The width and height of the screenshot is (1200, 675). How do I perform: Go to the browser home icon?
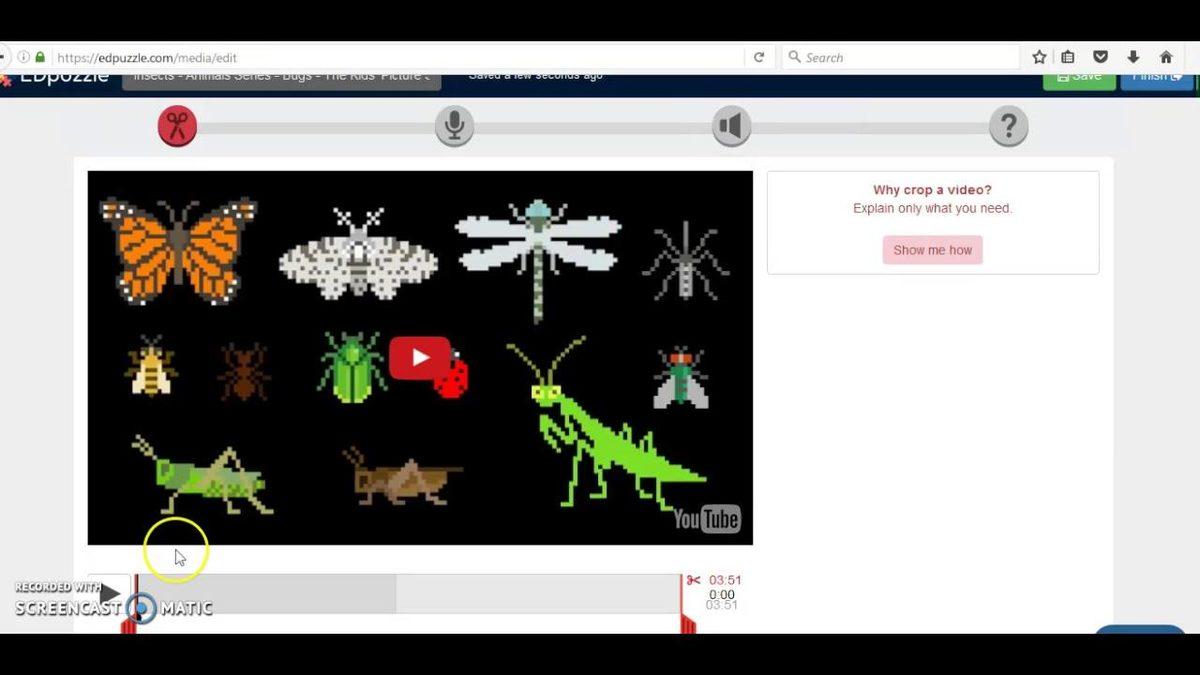(1166, 58)
